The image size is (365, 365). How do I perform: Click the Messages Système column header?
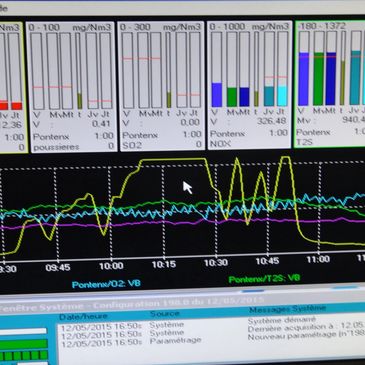[287, 309]
